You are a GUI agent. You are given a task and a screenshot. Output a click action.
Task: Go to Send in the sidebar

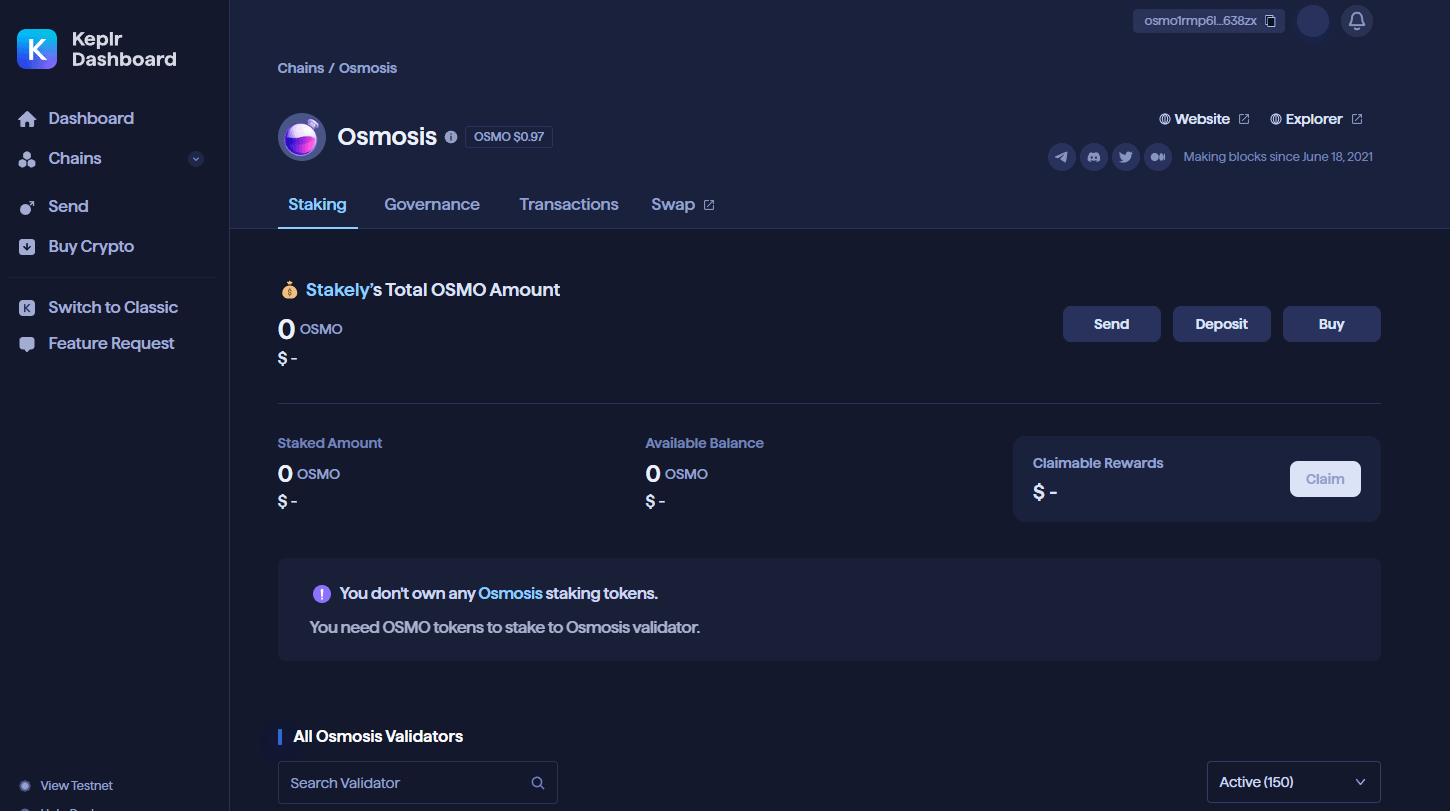(x=68, y=206)
